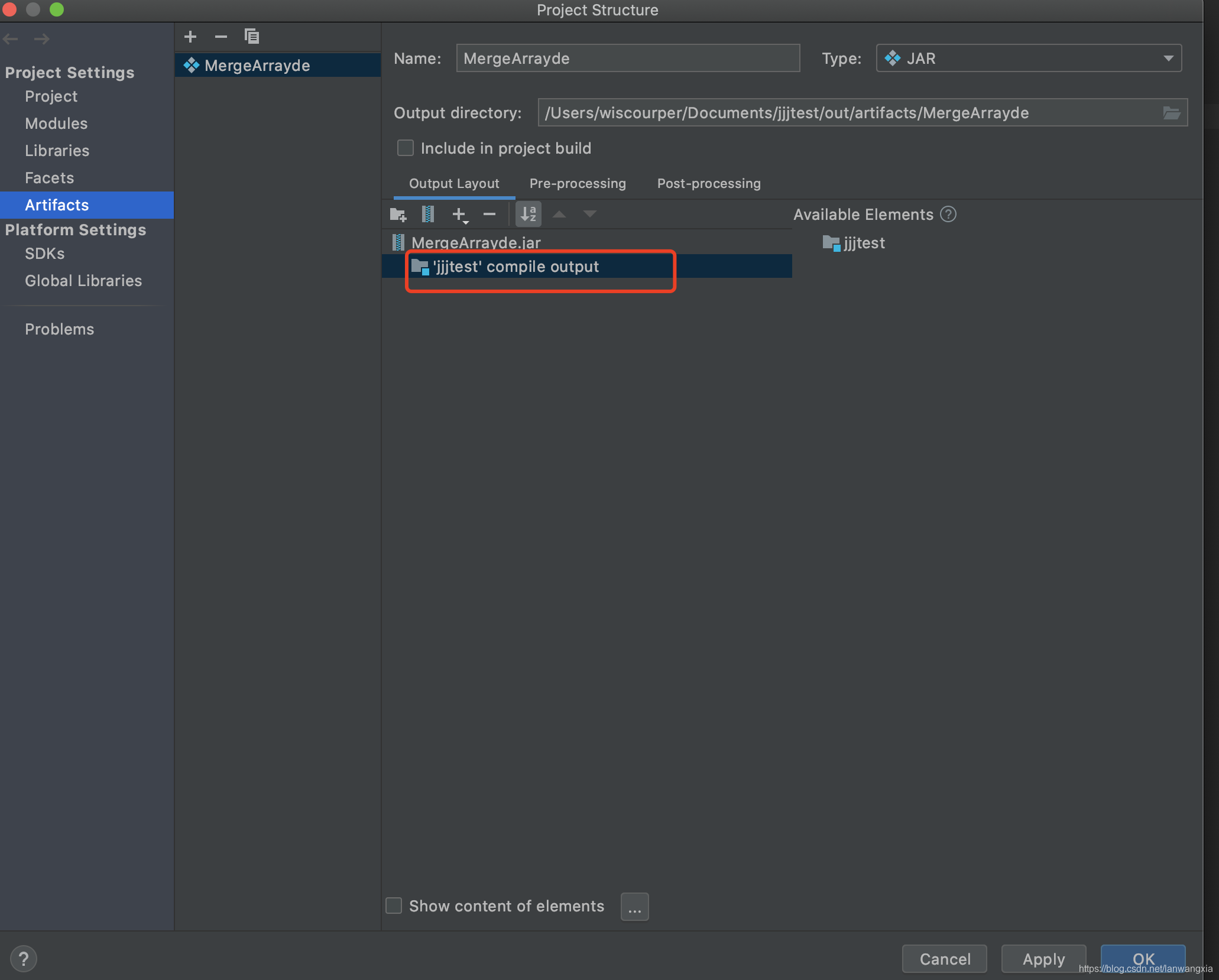
Task: Click the Create Archive icon in layout toolbar
Action: click(x=428, y=215)
